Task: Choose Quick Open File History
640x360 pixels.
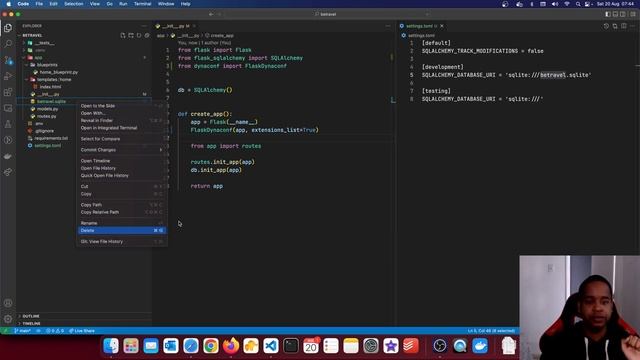Action: tap(121, 176)
